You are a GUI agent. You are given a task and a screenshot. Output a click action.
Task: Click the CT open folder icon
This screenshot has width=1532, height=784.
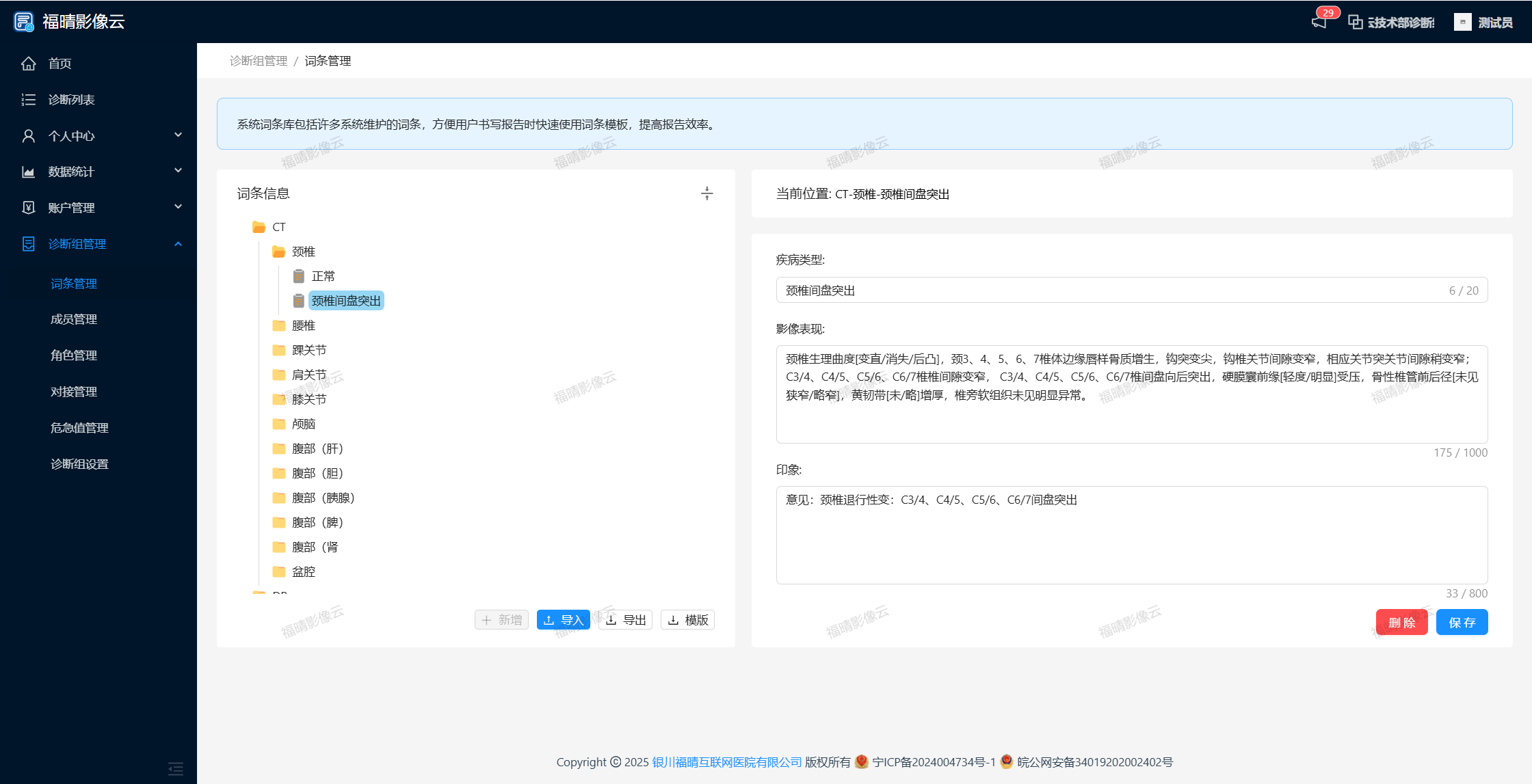[x=259, y=227]
